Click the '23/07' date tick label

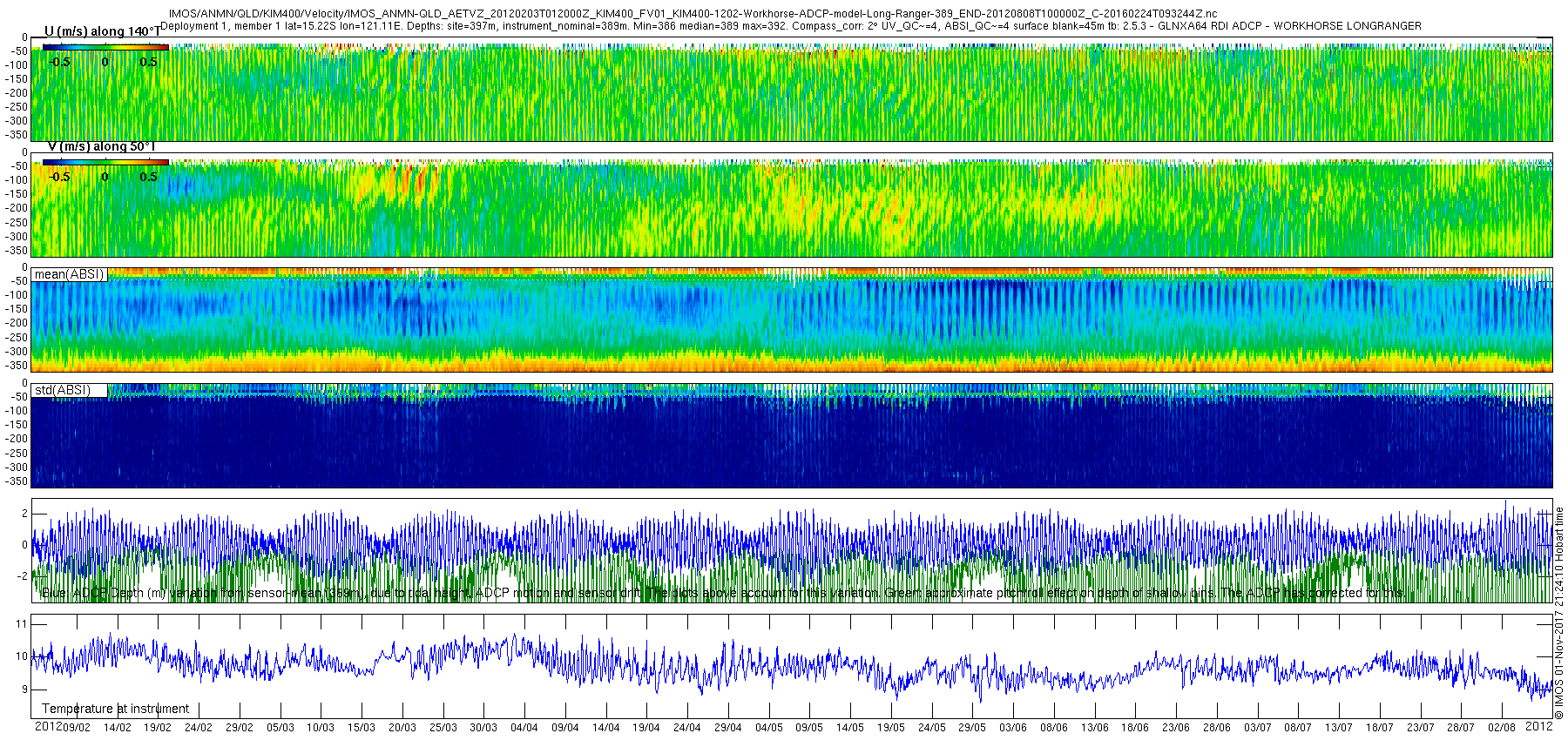click(x=1420, y=727)
